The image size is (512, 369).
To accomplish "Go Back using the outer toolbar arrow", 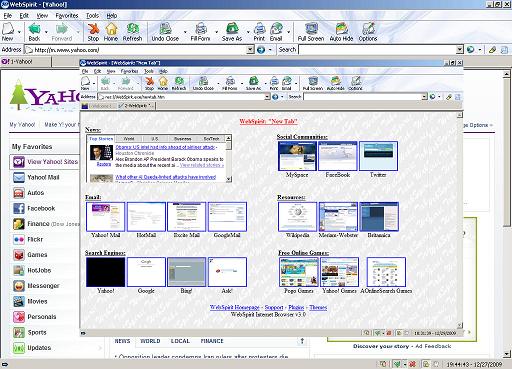I will pyautogui.click(x=34, y=32).
